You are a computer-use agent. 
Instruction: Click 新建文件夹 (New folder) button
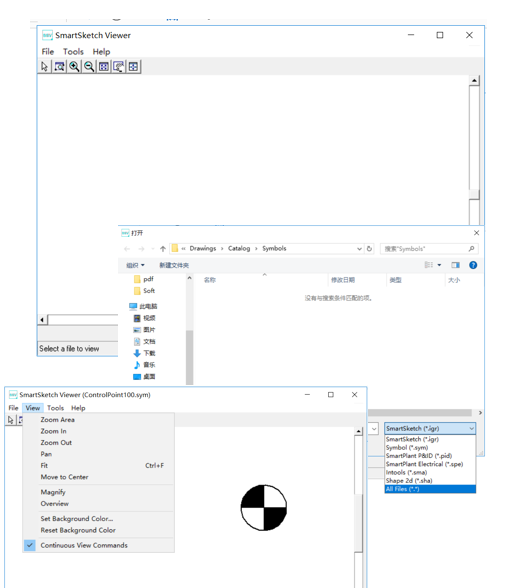pyautogui.click(x=174, y=265)
